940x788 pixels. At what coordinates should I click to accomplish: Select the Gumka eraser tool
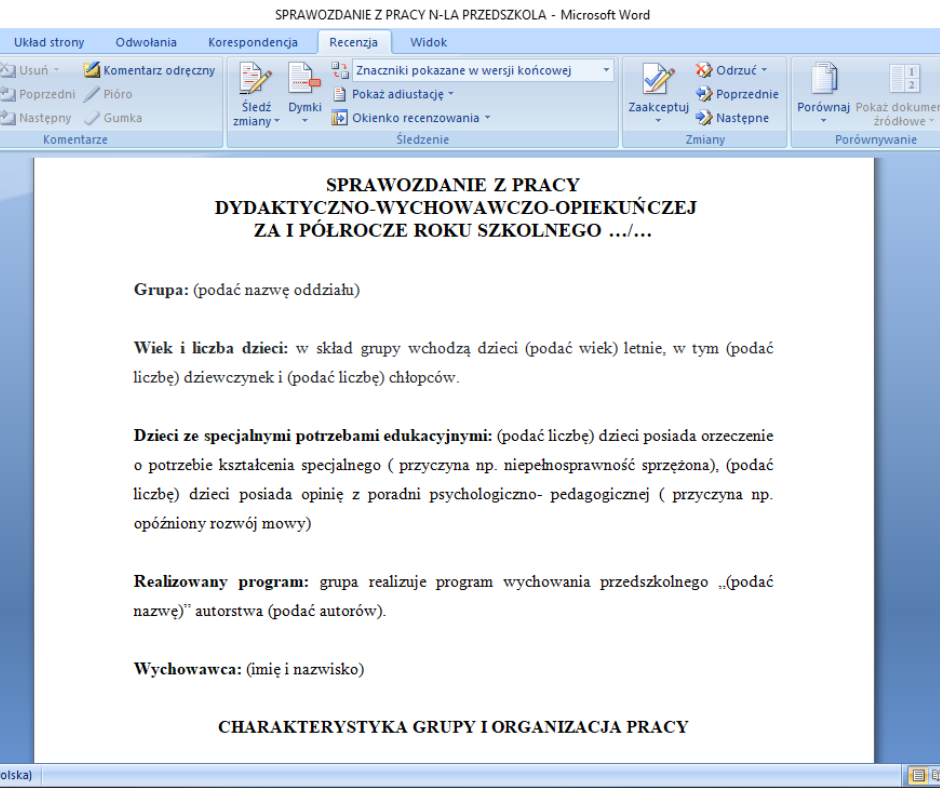click(x=92, y=118)
